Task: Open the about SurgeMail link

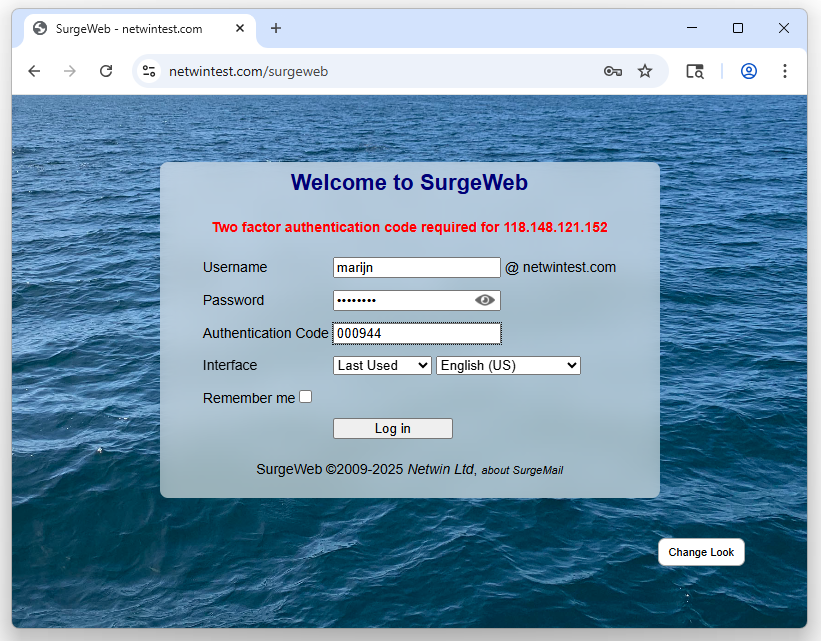Action: tap(522, 470)
